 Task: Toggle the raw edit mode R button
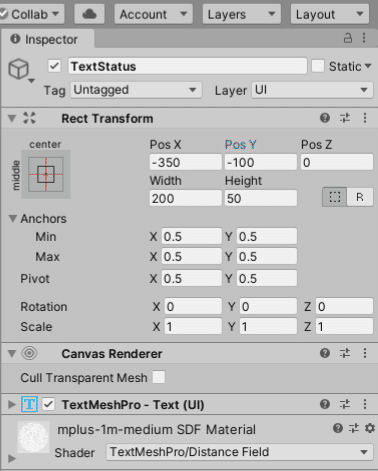point(360,197)
